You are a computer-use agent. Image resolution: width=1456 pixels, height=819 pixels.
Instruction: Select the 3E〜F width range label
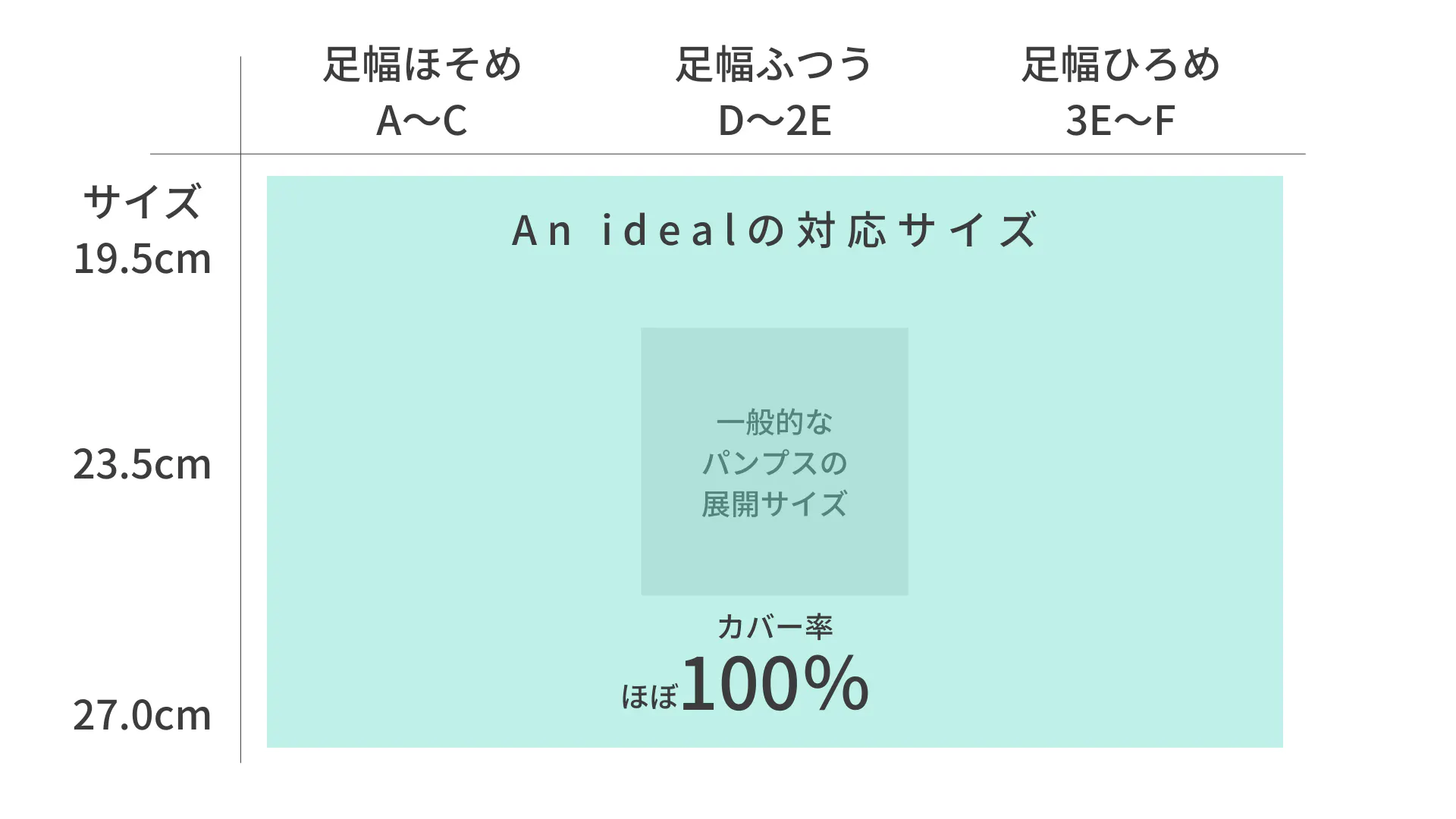coord(1121,121)
